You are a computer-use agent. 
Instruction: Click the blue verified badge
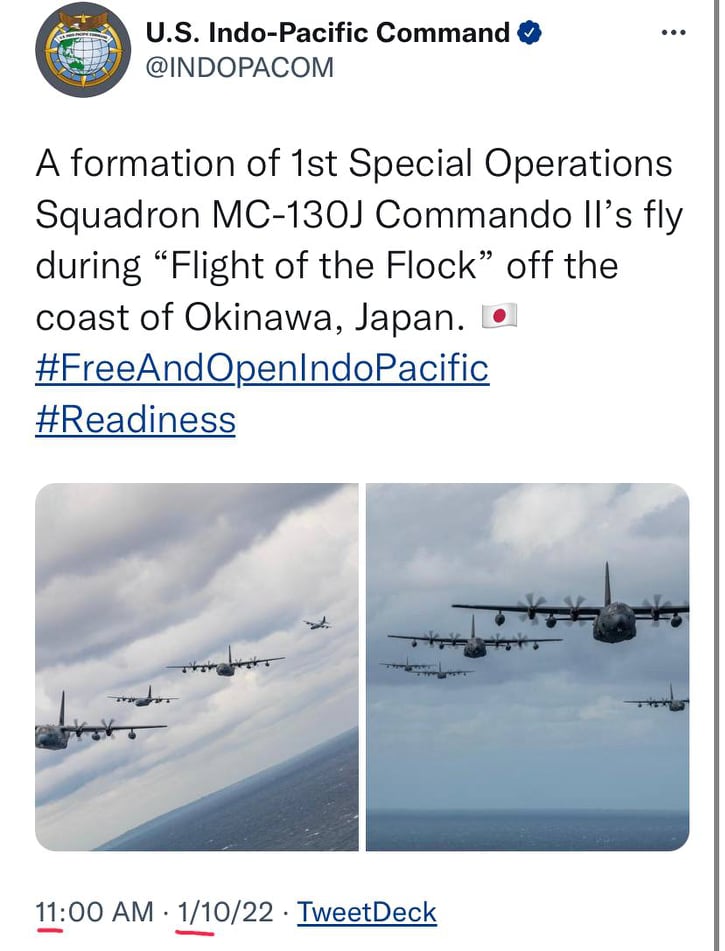[530, 33]
